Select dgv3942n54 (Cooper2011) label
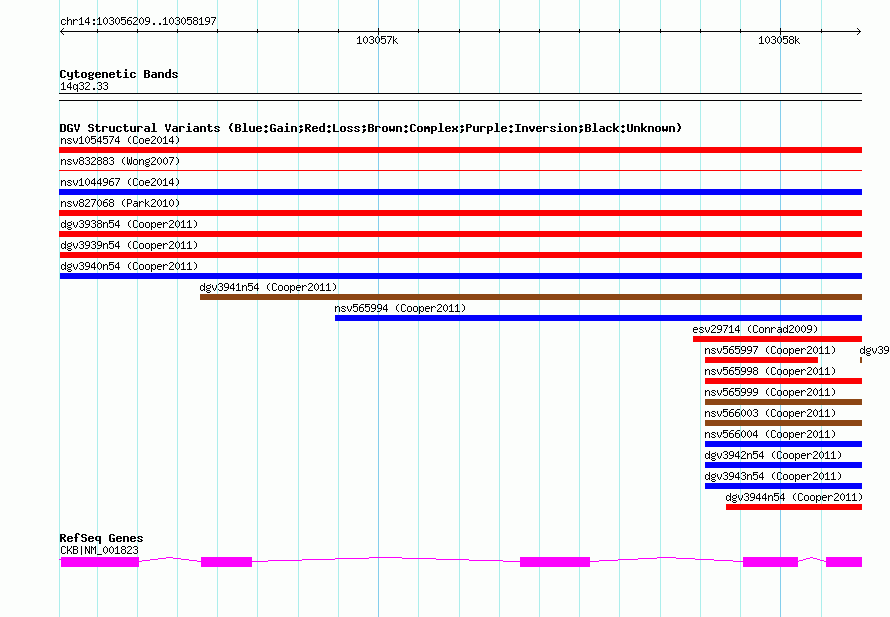 (773, 455)
